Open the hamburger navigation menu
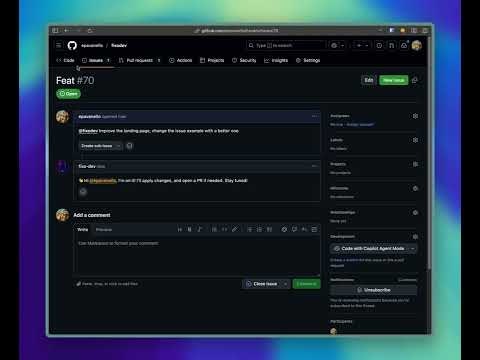Viewport: 480px width, 360px height. click(59, 45)
